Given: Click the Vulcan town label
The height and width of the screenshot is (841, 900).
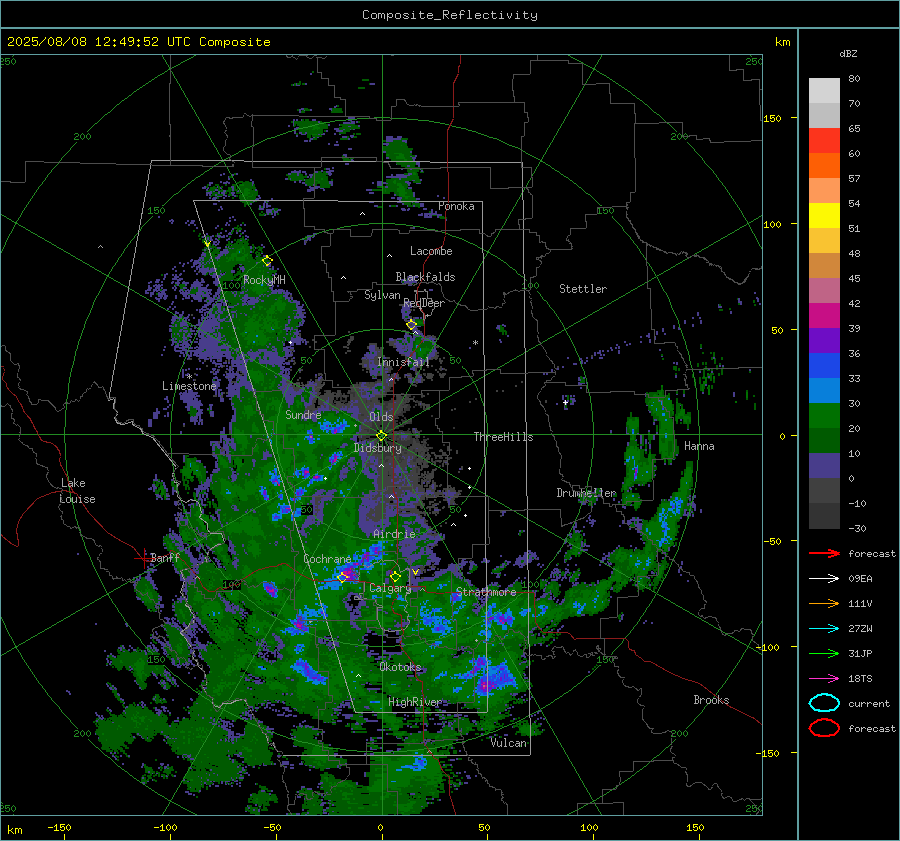Looking at the screenshot, I should point(509,743).
